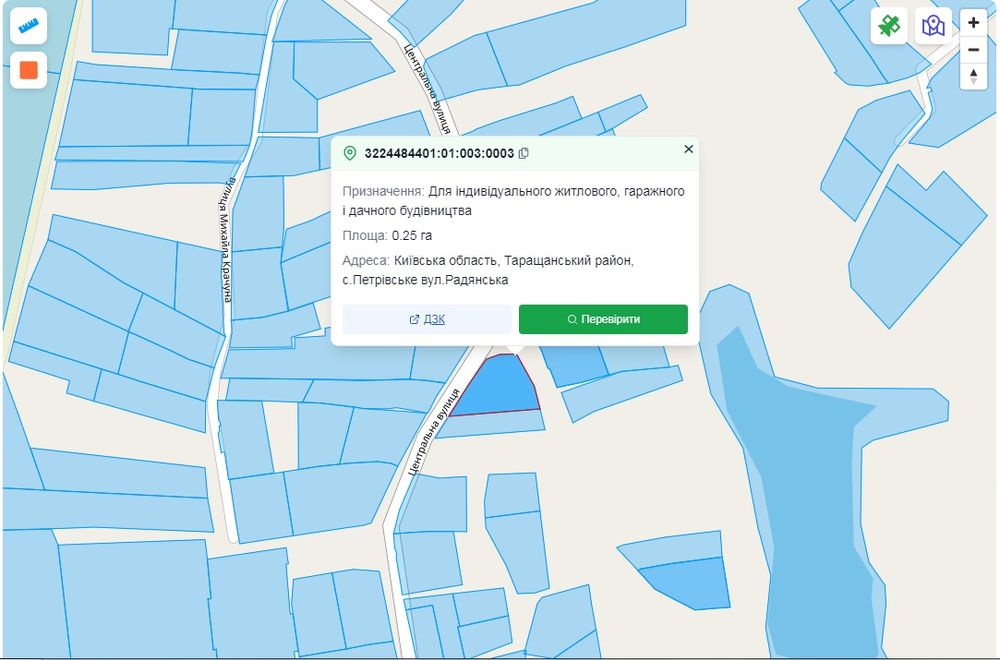Select the cadastral number 3224484401:01:003:0003 text

point(439,153)
